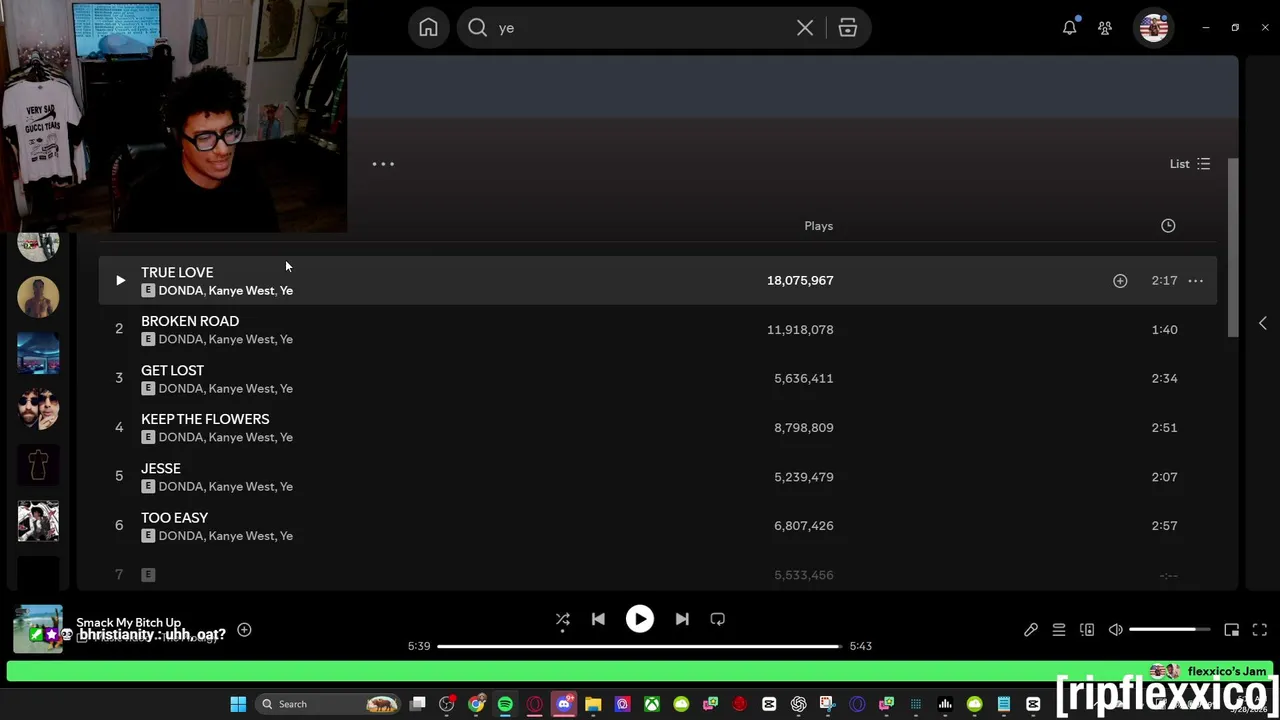Open the dark cross cover in sidebar
1280x720 pixels.
[x=38, y=465]
